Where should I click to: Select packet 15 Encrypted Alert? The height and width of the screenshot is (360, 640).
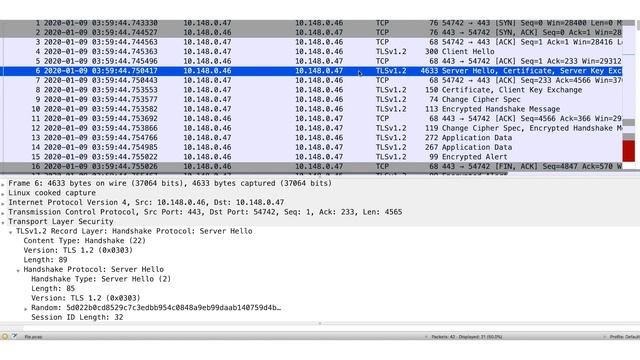point(311,157)
